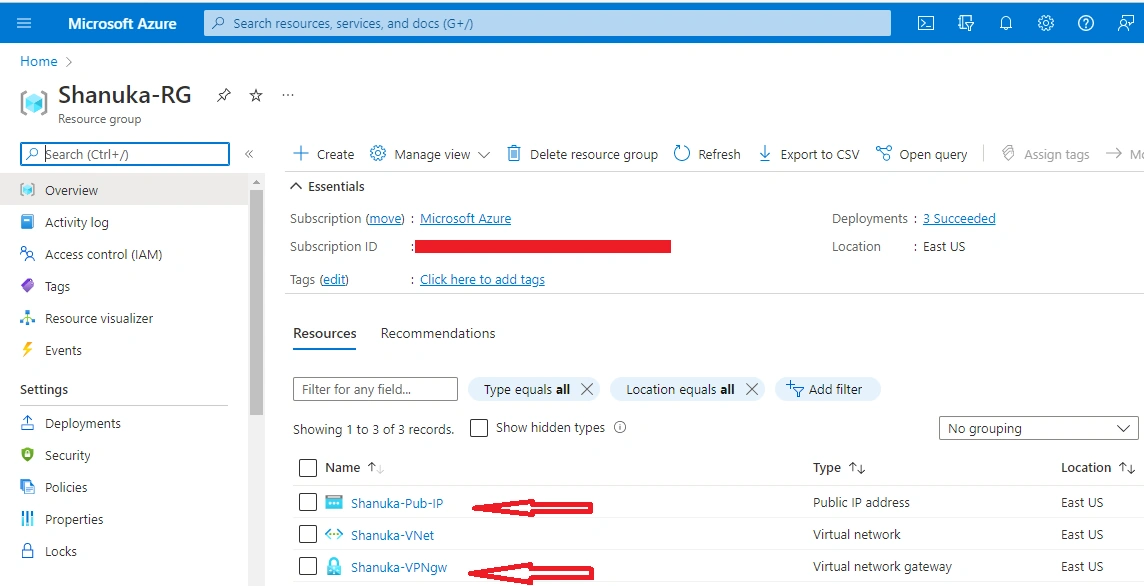This screenshot has height=586, width=1144.
Task: Remove the Location equals all filter
Action: click(752, 389)
